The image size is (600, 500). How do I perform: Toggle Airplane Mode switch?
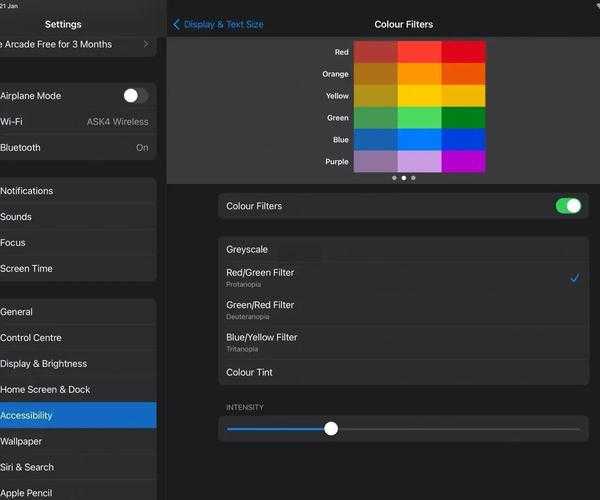135,96
